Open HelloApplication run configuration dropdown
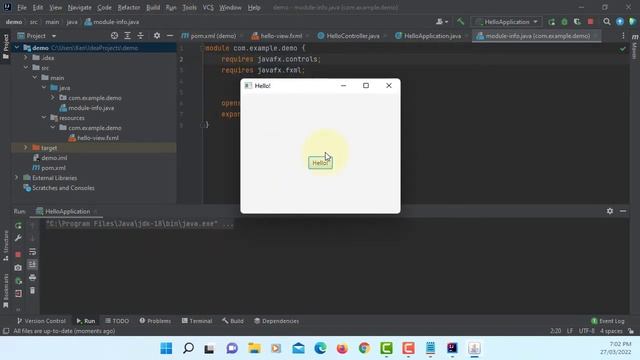The height and width of the screenshot is (360, 640). coord(507,22)
